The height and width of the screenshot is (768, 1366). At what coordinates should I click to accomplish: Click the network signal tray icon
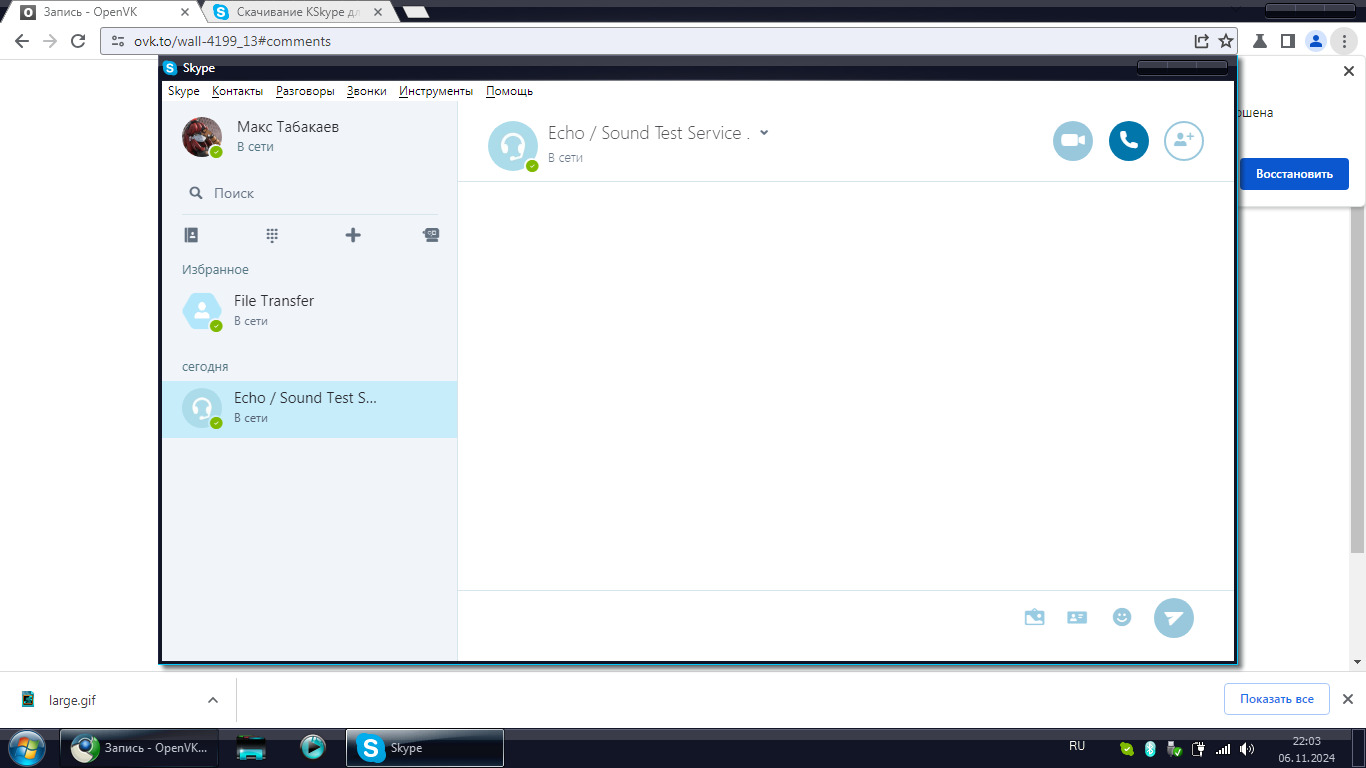coord(1223,748)
